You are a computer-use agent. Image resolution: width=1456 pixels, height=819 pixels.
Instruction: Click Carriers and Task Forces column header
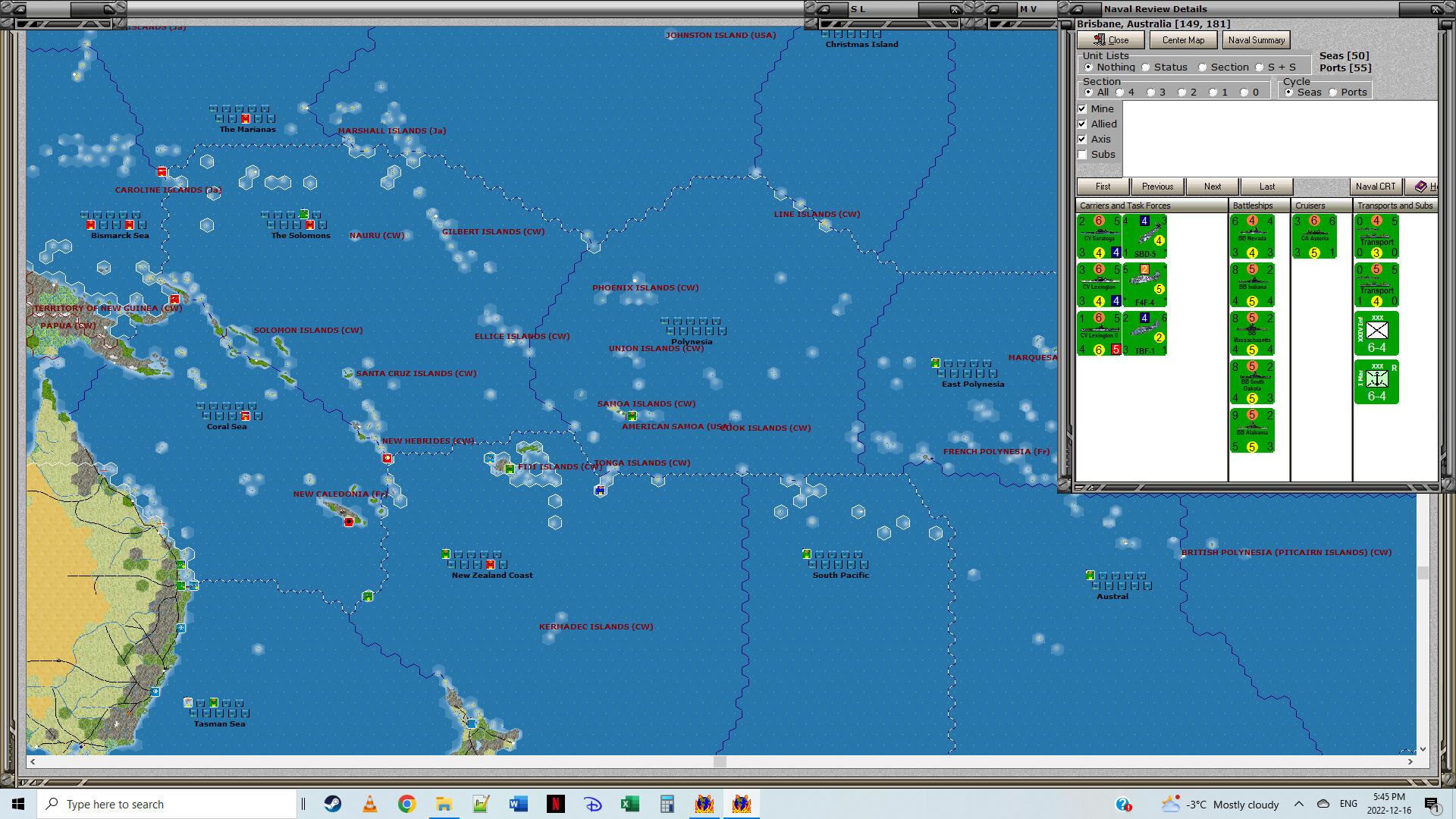click(1152, 206)
